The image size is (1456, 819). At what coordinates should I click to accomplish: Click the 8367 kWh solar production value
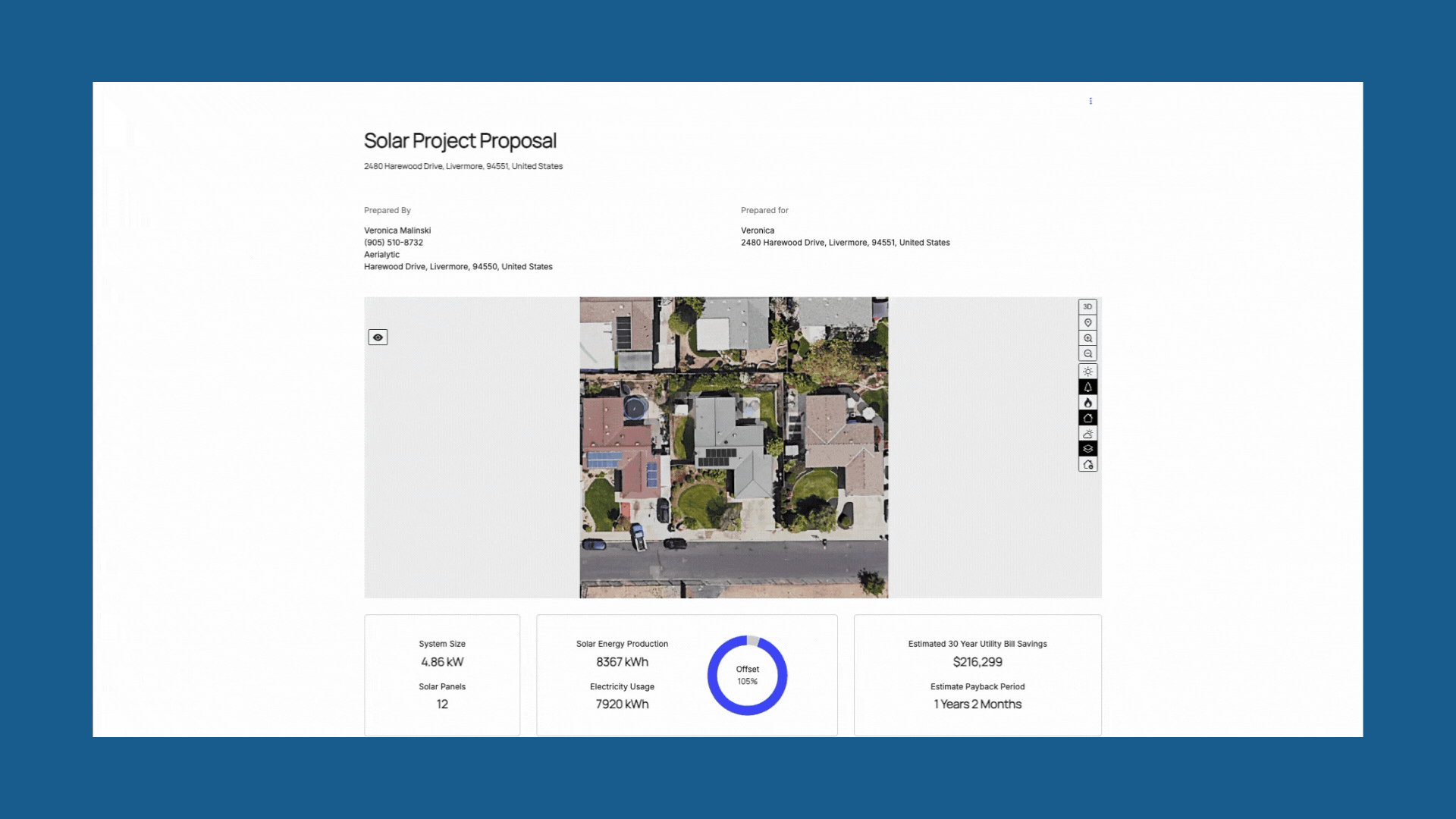622,662
